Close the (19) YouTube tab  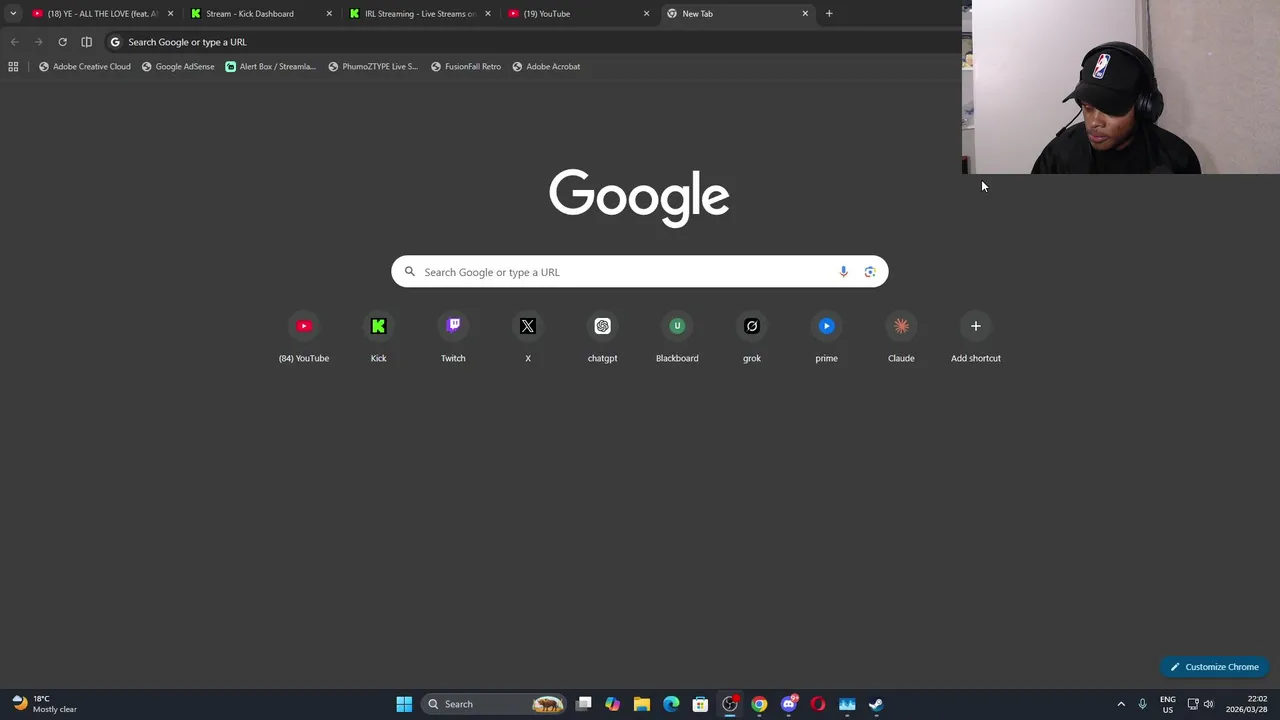tap(646, 14)
